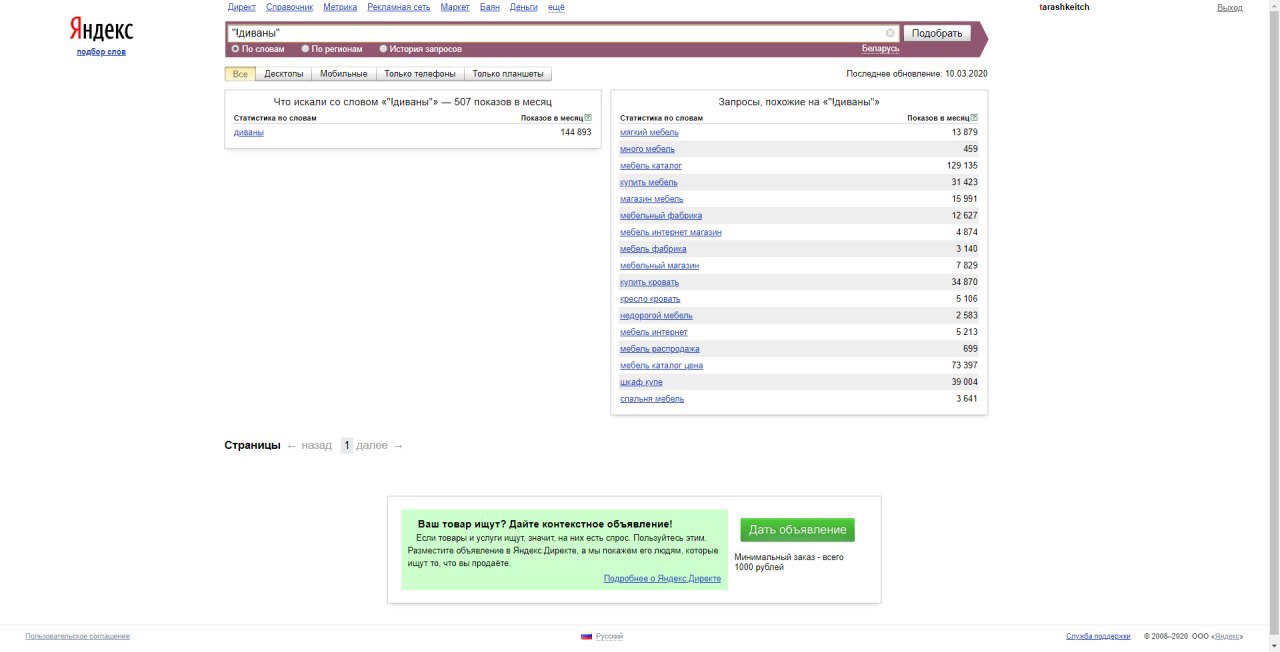Switch to 'Только телефоны' tab

tap(420, 74)
